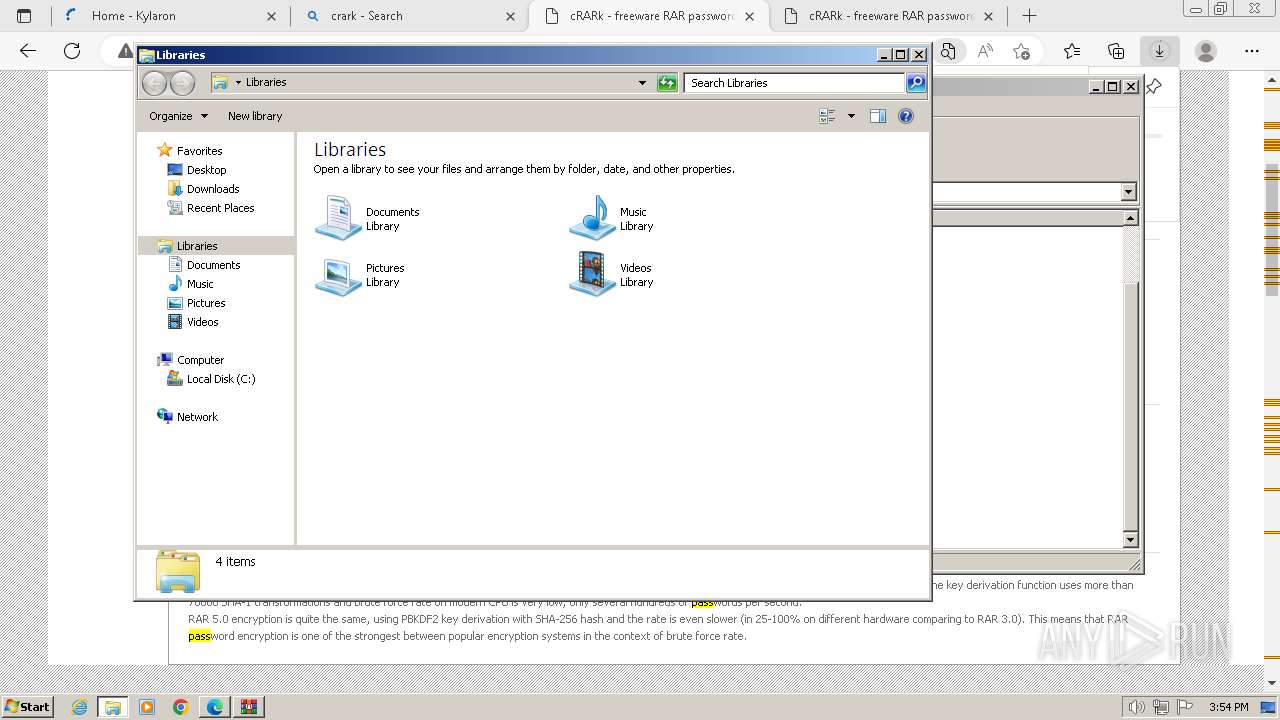This screenshot has height=720, width=1280.
Task: Click the pin icon of the downloads panel
Action: pos(1154,87)
